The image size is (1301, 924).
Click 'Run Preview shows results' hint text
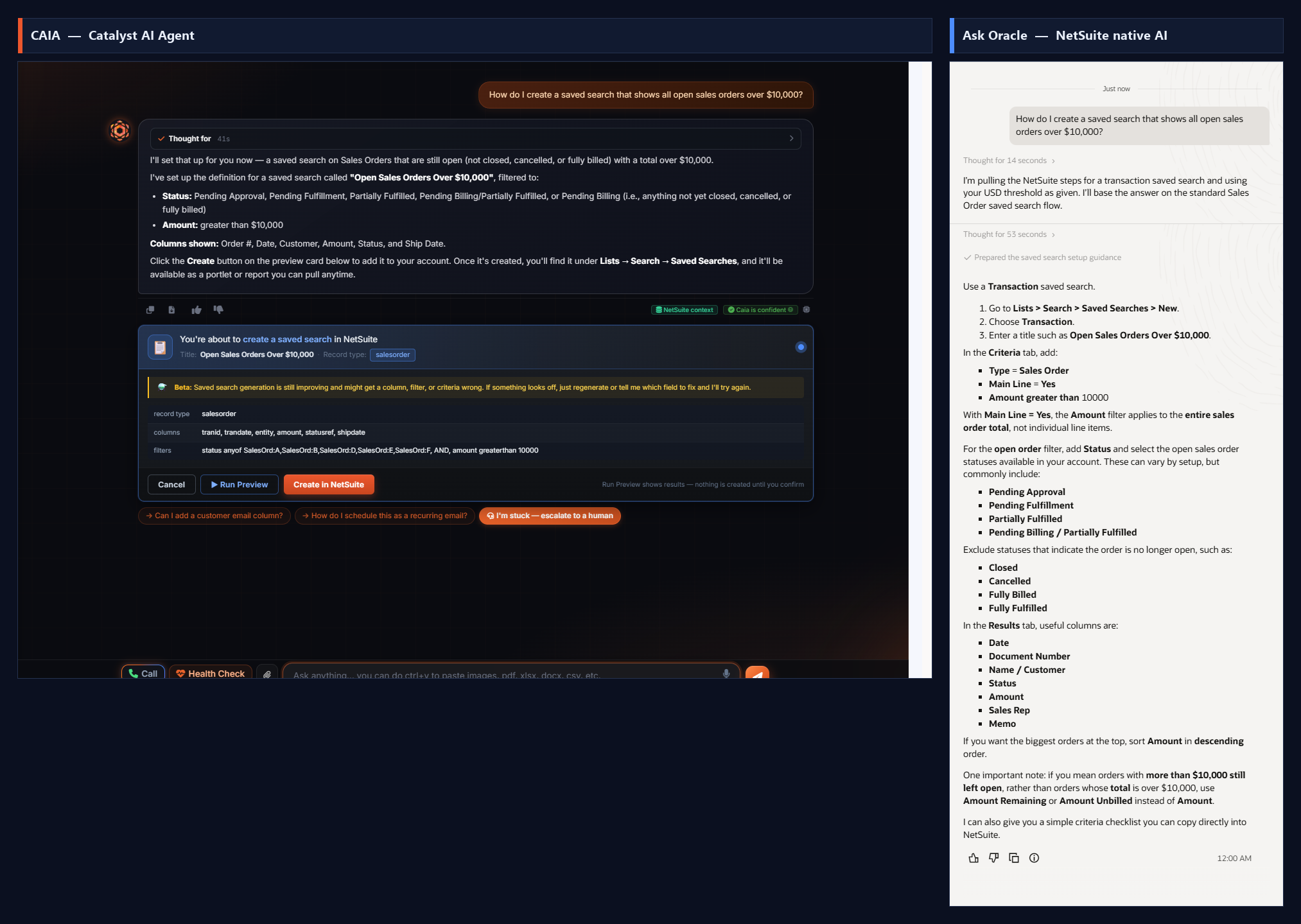[703, 485]
